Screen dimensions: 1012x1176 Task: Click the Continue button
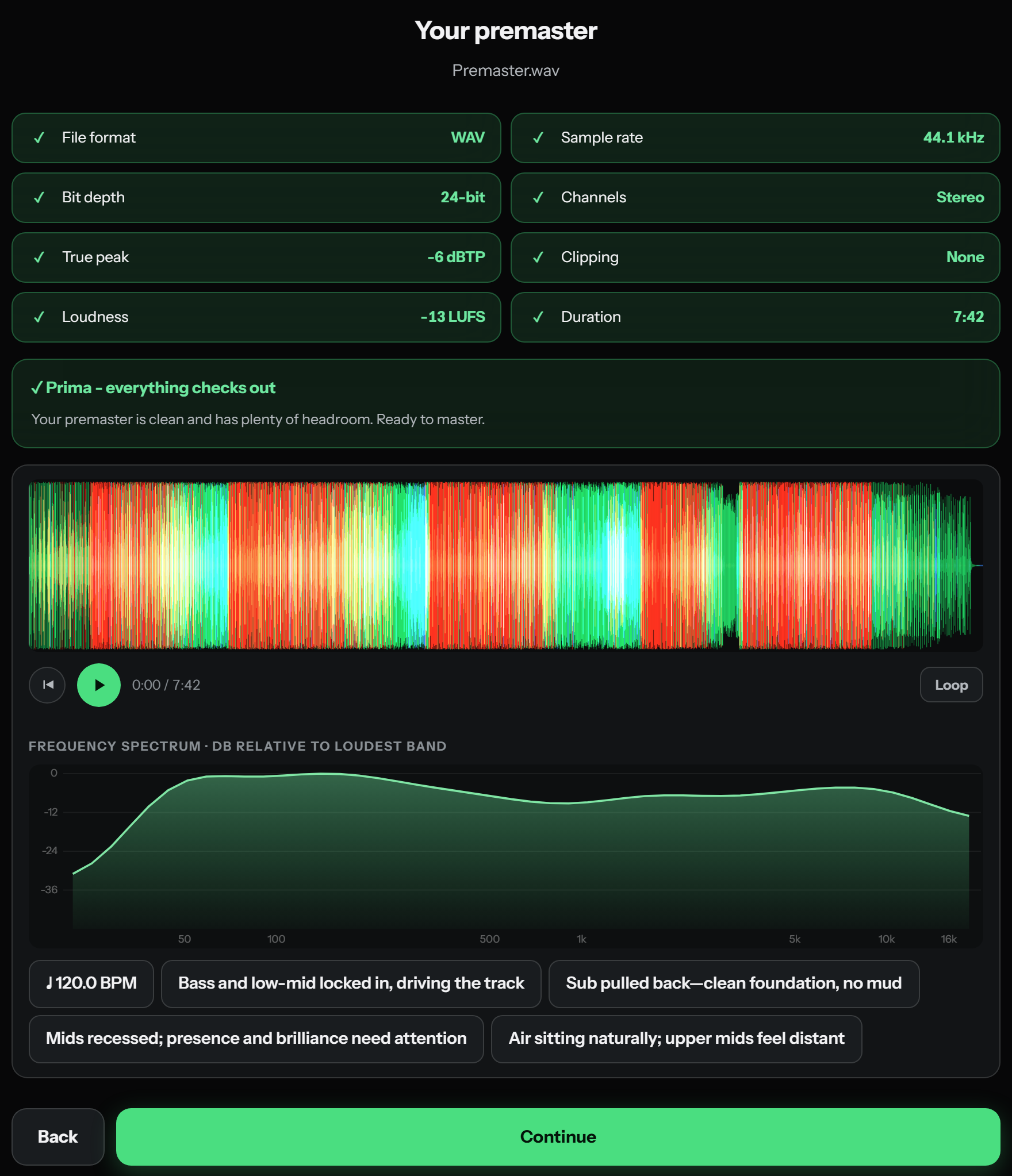tap(558, 1136)
